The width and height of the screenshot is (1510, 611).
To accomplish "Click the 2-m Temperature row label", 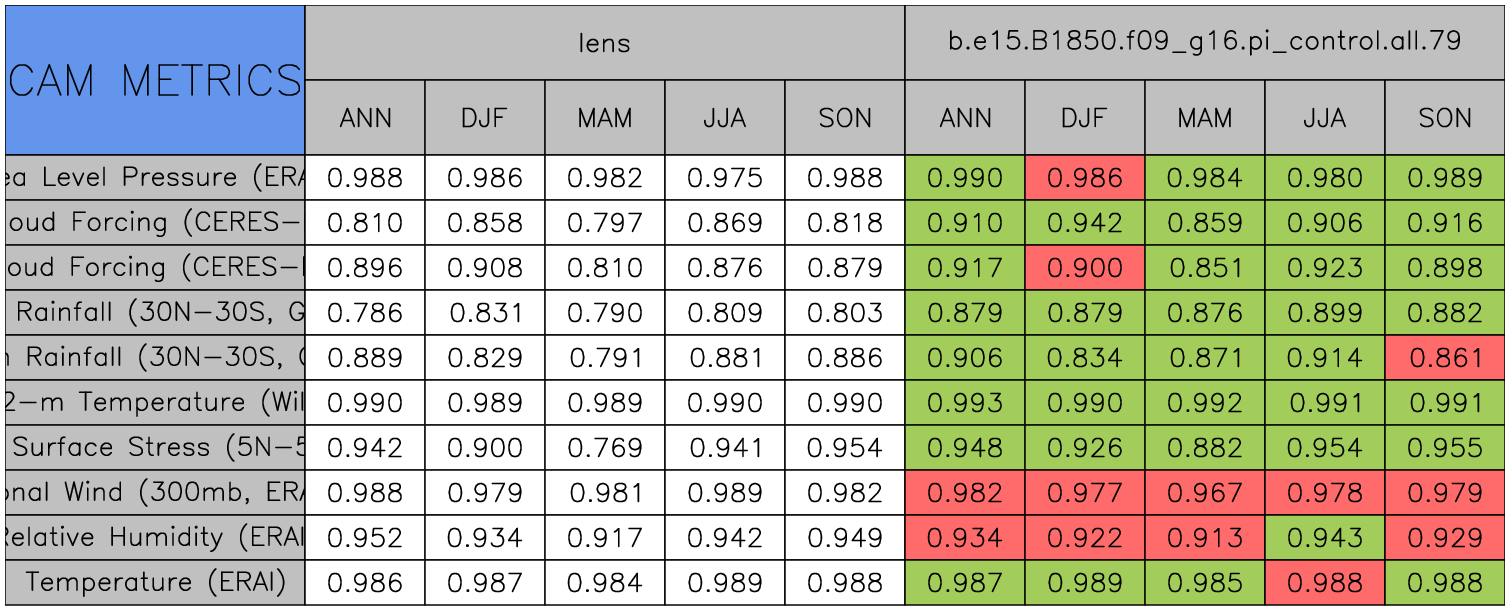I will pos(155,403).
